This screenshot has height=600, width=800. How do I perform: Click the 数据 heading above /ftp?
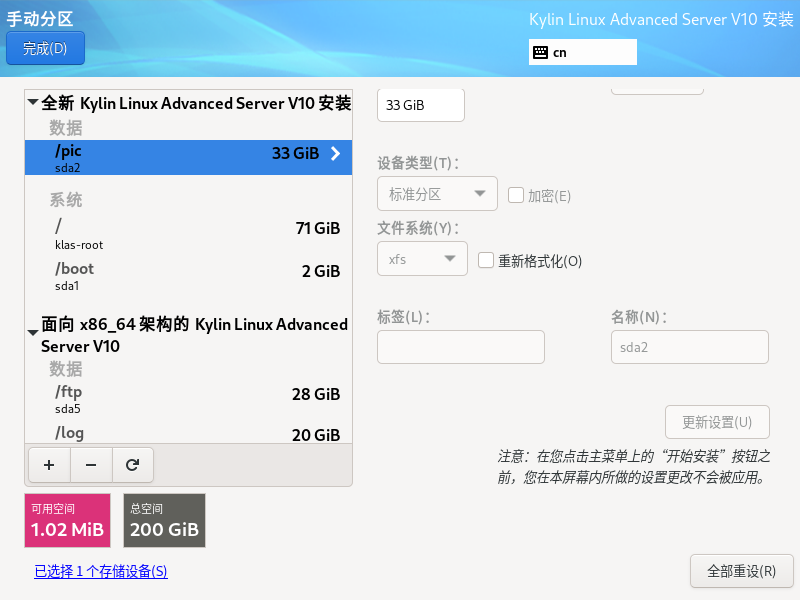[65, 368]
